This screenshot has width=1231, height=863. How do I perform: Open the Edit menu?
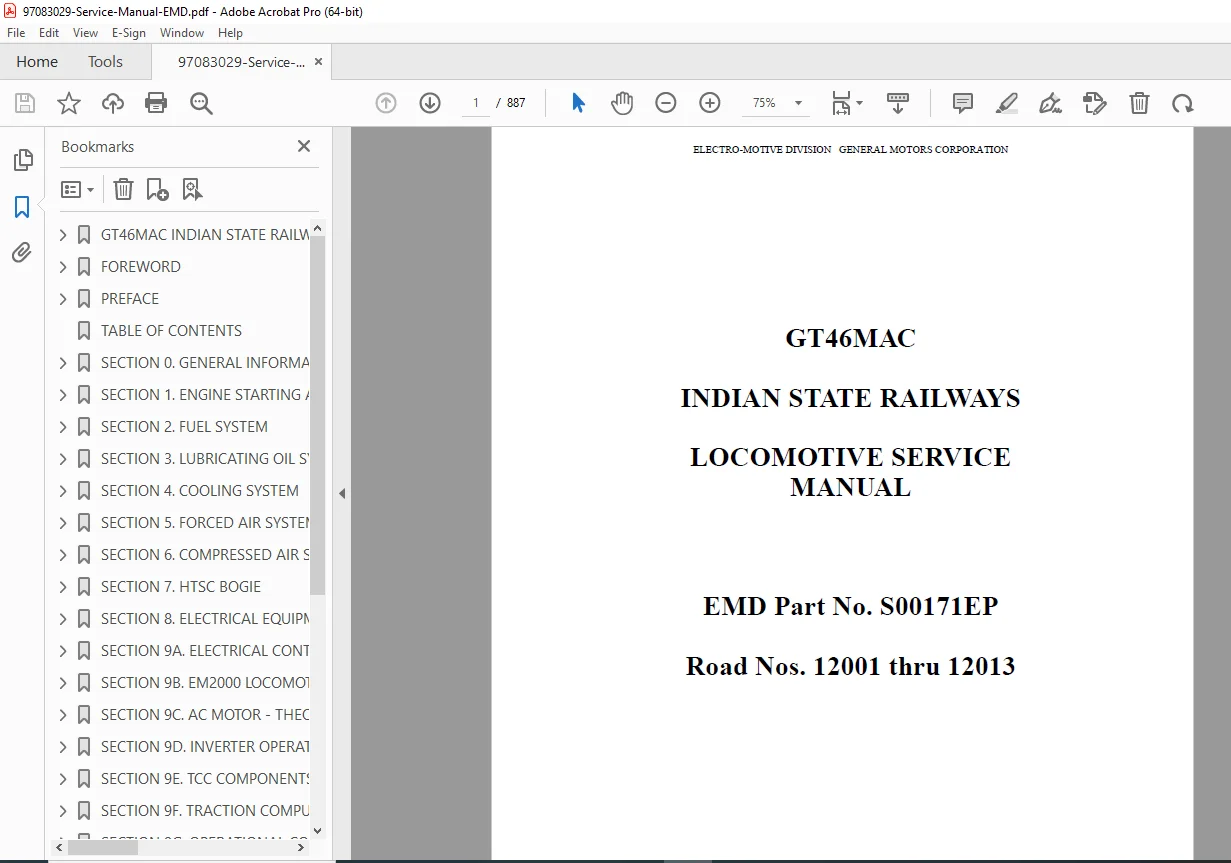pyautogui.click(x=49, y=33)
